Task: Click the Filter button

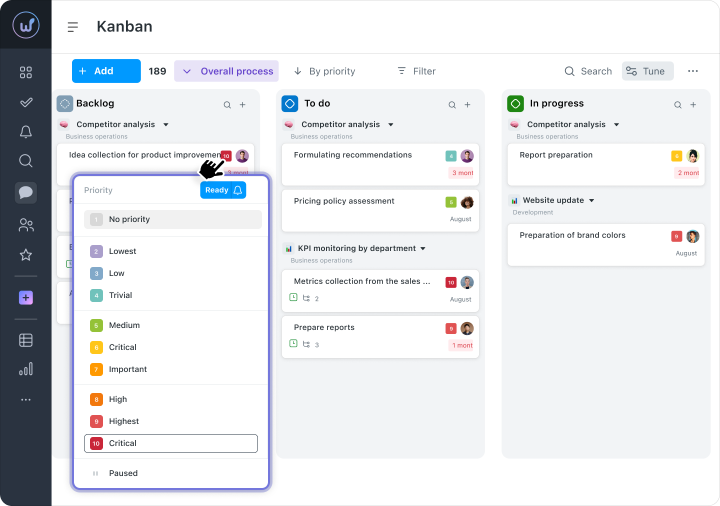Action: pos(416,71)
